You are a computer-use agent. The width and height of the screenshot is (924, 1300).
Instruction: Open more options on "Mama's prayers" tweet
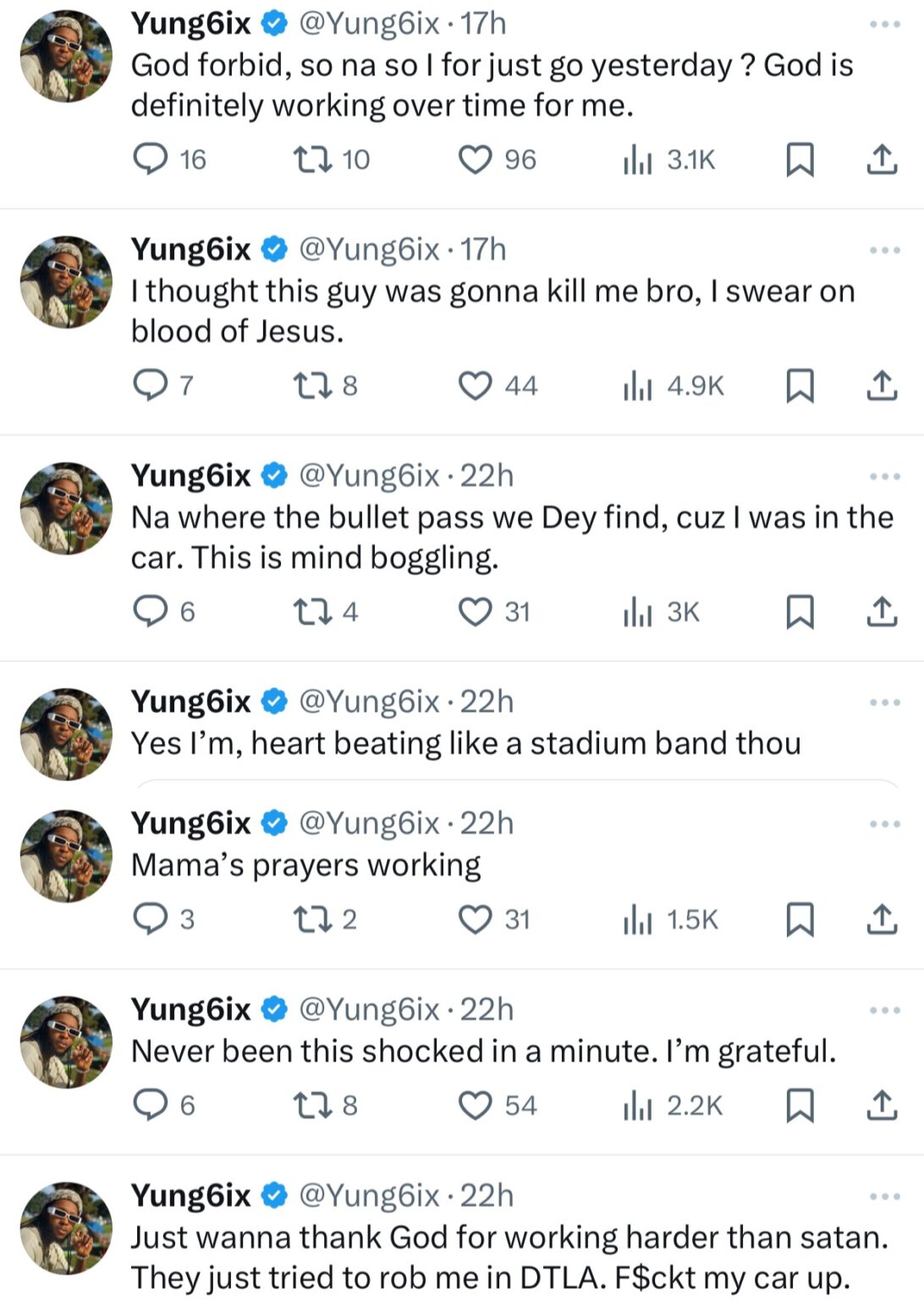[x=885, y=824]
